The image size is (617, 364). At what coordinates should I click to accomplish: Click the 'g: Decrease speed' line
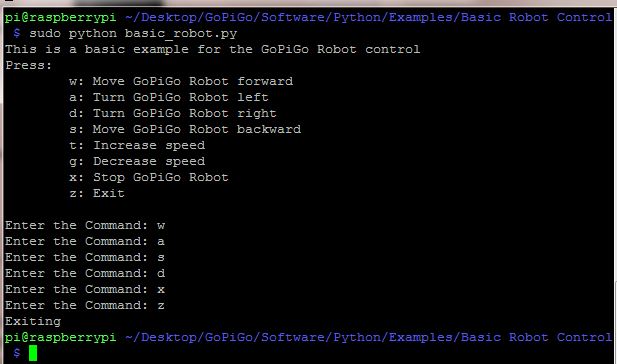137,162
